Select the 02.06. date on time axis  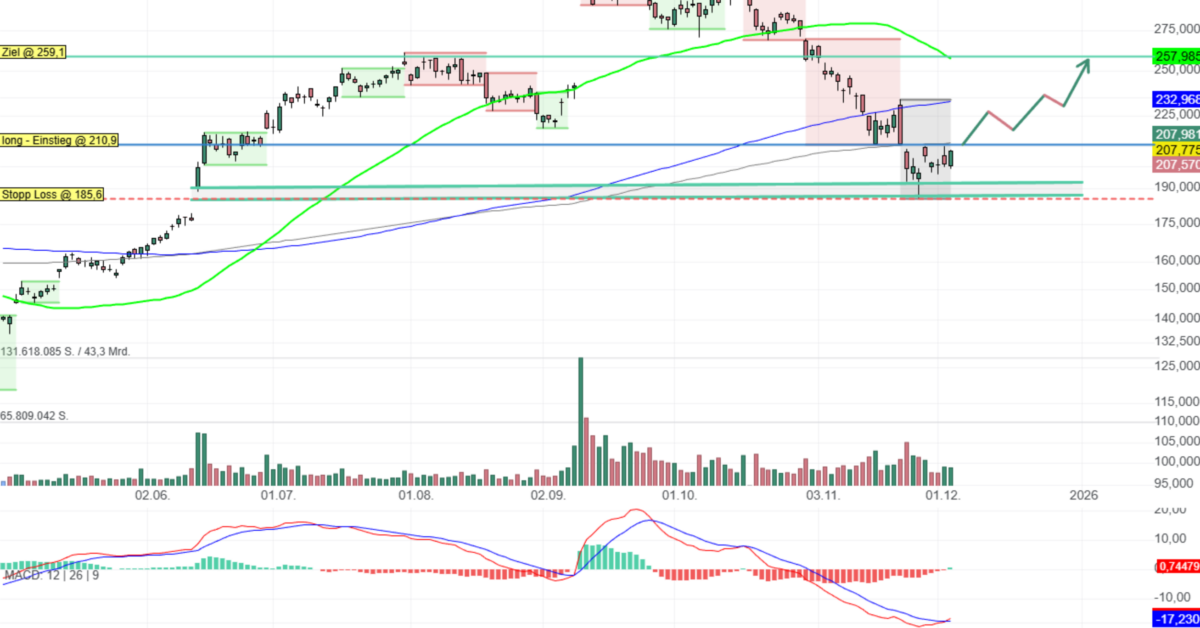[x=152, y=495]
